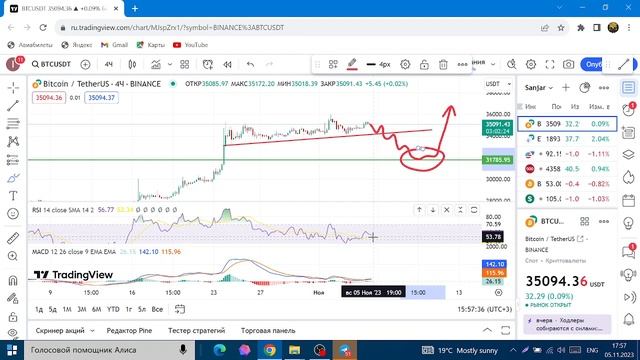Viewport: 640px width, 360px height.
Task: Start bar replay mode
Action: point(227,64)
